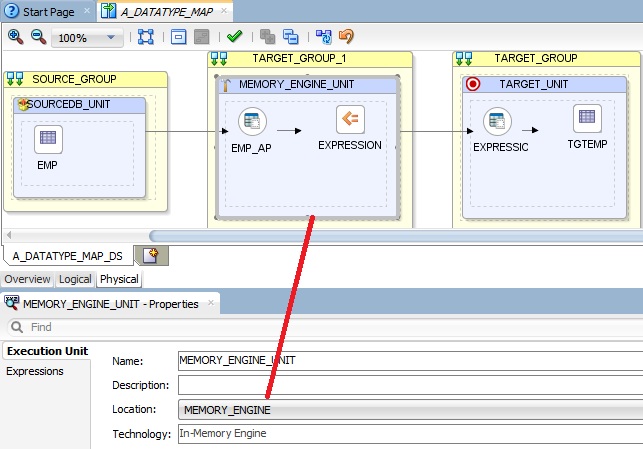This screenshot has height=449, width=643.
Task: Click the fit-to-window toolbar icon
Action: 145,37
